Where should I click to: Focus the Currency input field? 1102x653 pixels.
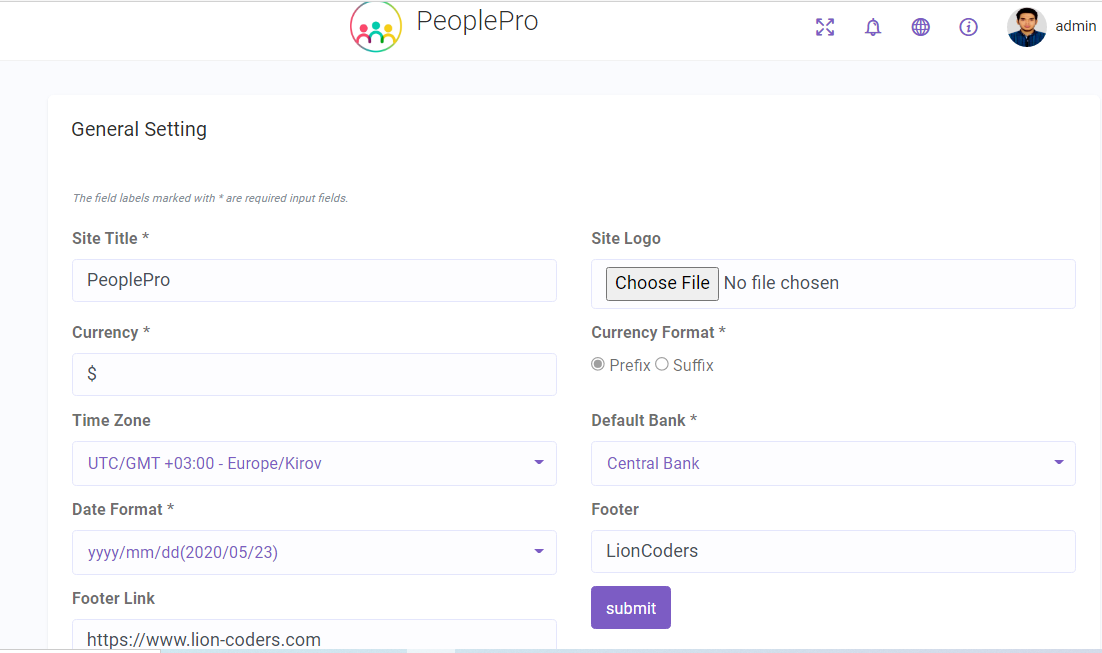314,374
